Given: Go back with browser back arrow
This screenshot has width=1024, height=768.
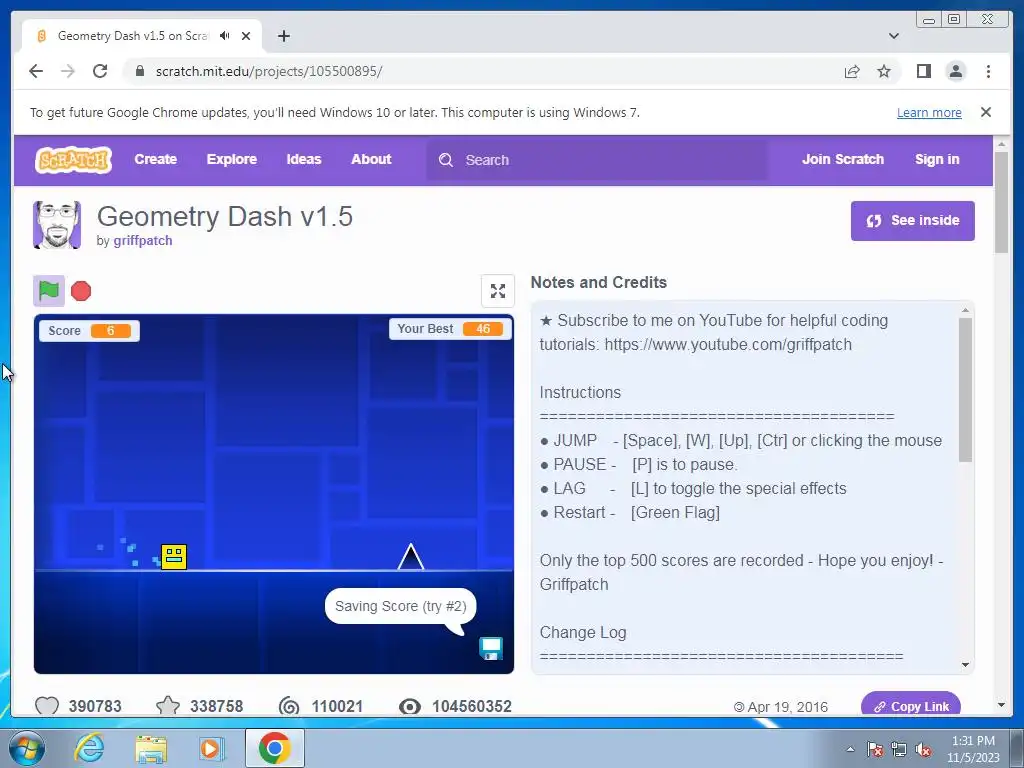Looking at the screenshot, I should [x=36, y=71].
